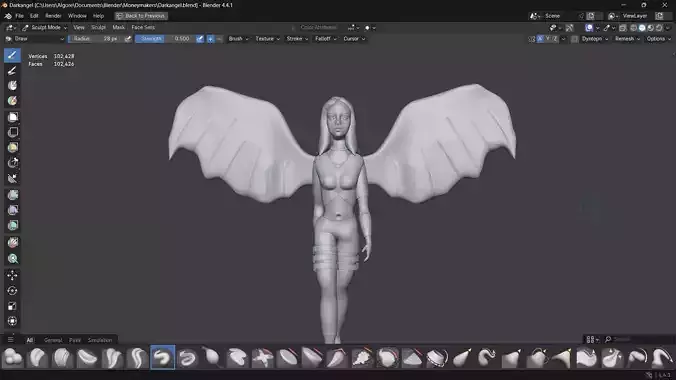Enable the Dyntopo checkbox
The width and height of the screenshot is (676, 380).
[574, 39]
